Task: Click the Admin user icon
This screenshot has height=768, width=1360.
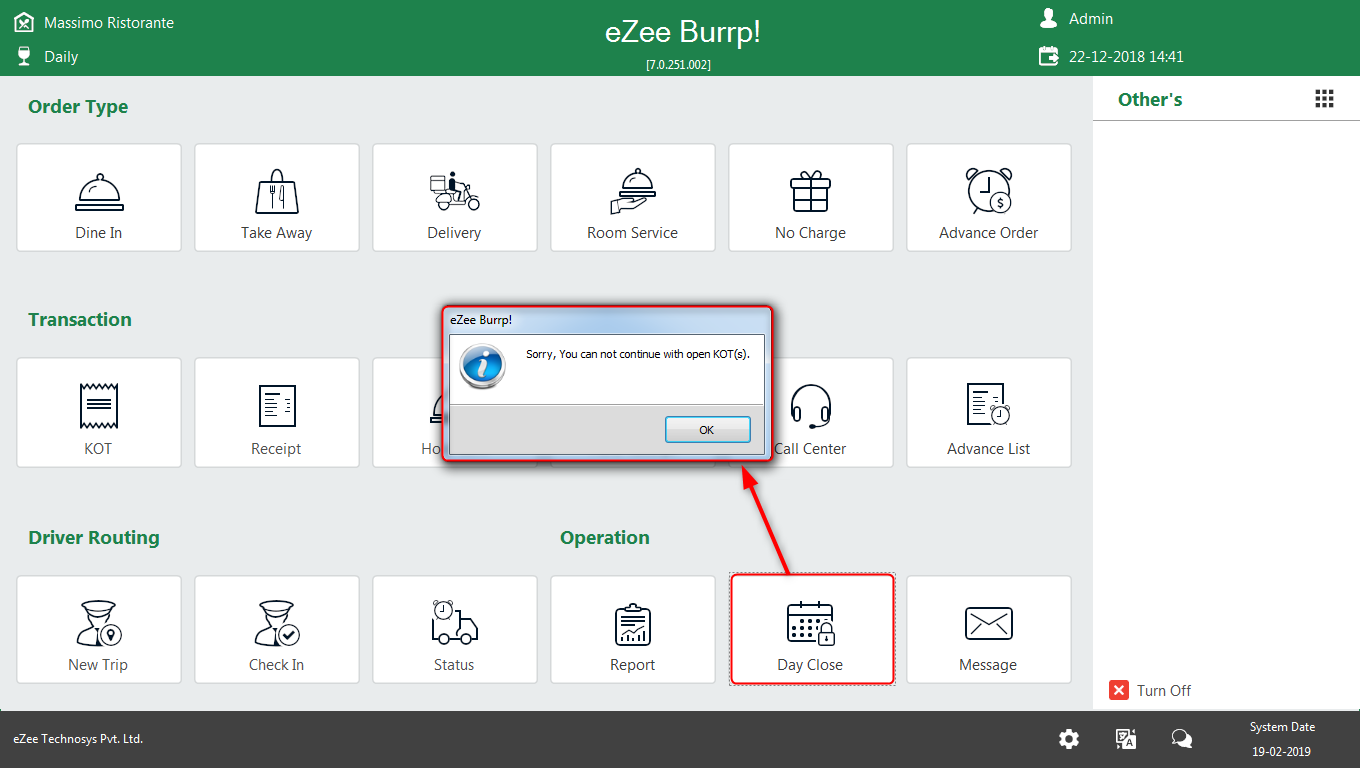Action: (x=1048, y=18)
